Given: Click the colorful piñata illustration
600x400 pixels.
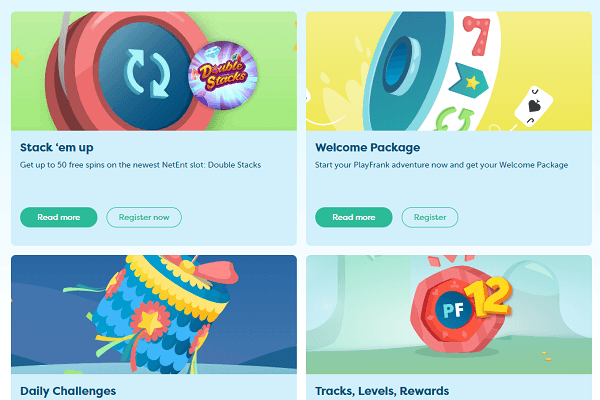Looking at the screenshot, I should point(161,314).
